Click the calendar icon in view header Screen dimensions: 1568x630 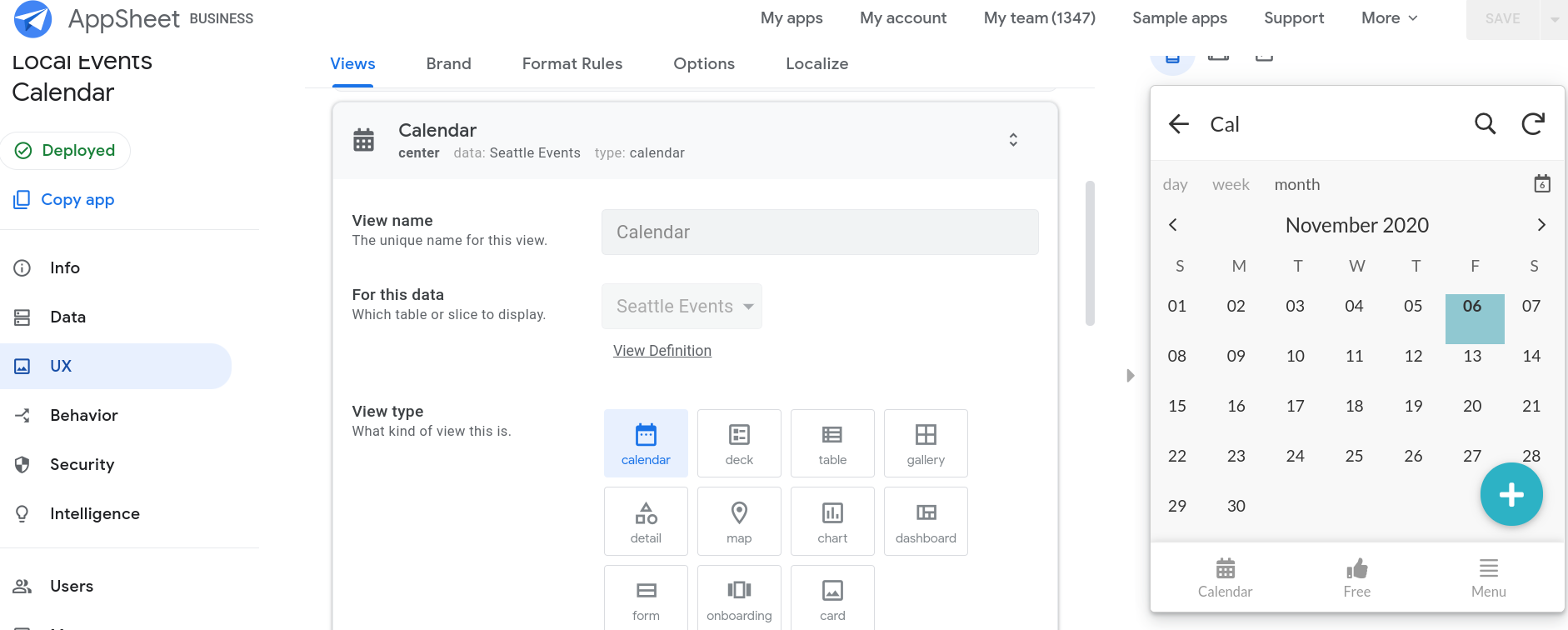pos(364,140)
